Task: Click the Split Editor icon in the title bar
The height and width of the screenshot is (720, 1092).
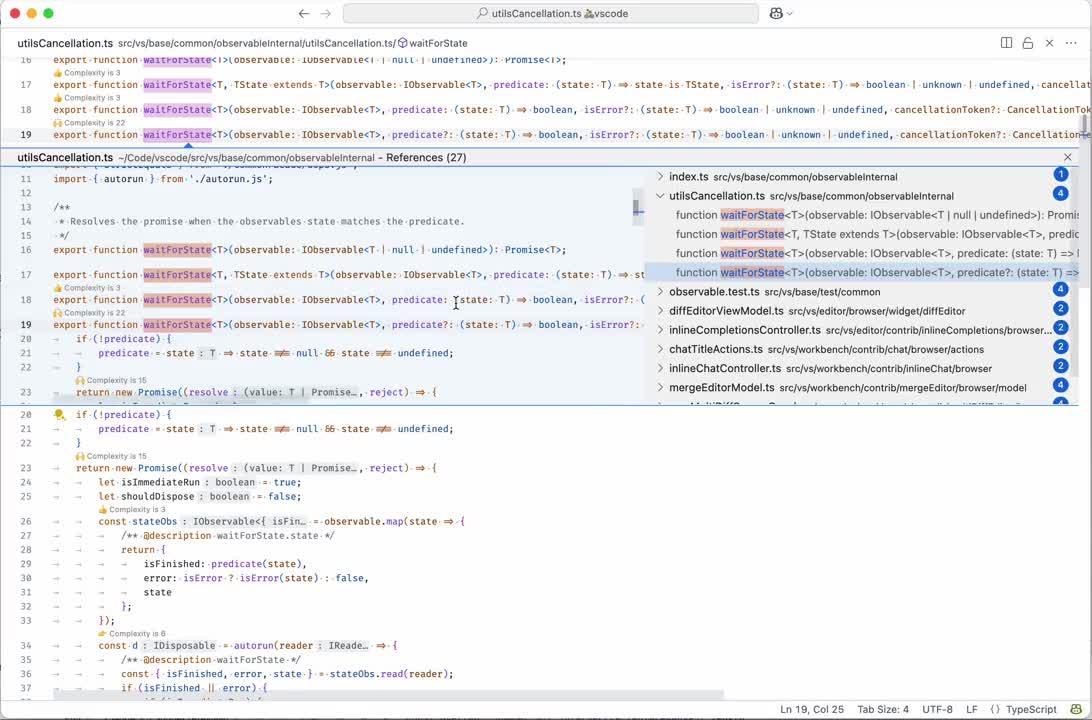Action: (1006, 43)
